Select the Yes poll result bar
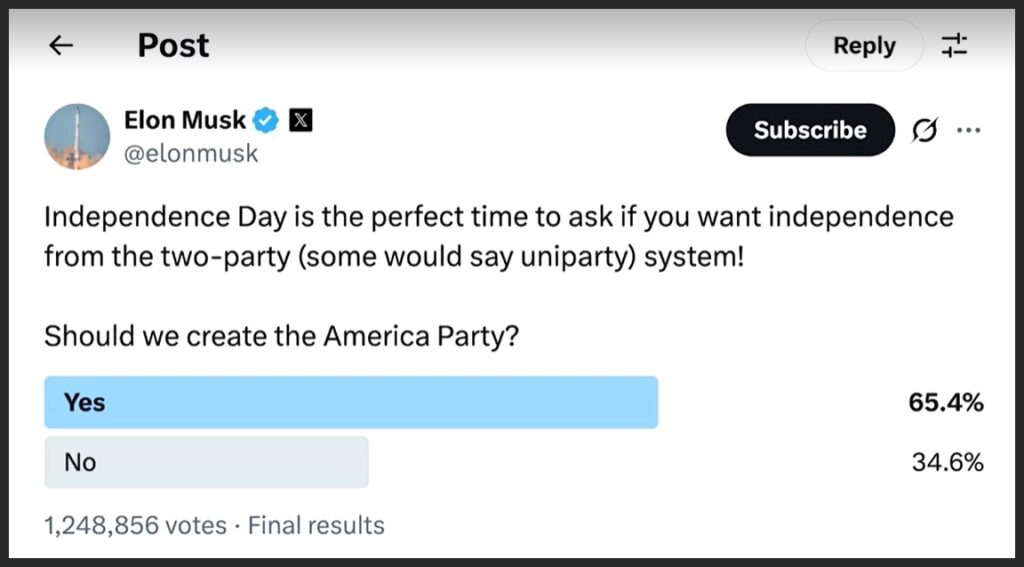Viewport: 1024px width, 567px height. [x=351, y=402]
